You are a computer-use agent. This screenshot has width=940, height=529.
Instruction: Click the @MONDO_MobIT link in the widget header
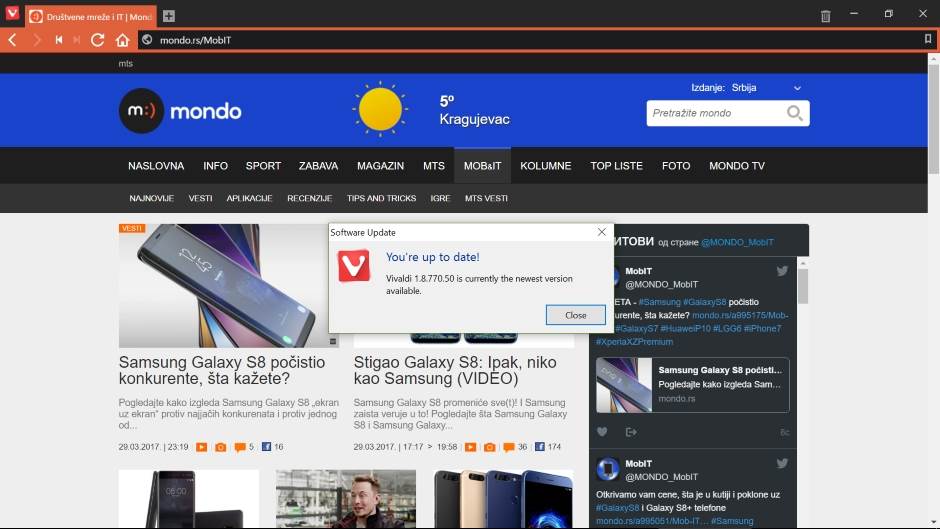tap(737, 242)
